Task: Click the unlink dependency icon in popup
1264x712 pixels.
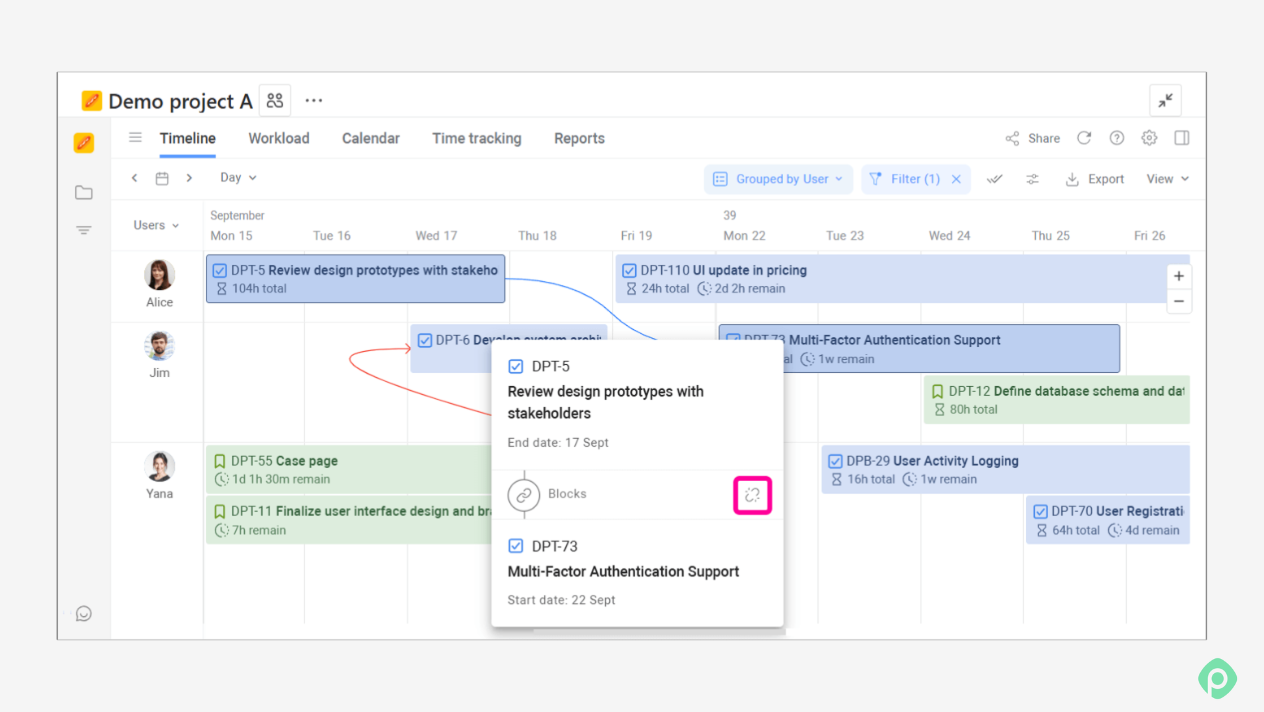Action: pyautogui.click(x=753, y=495)
